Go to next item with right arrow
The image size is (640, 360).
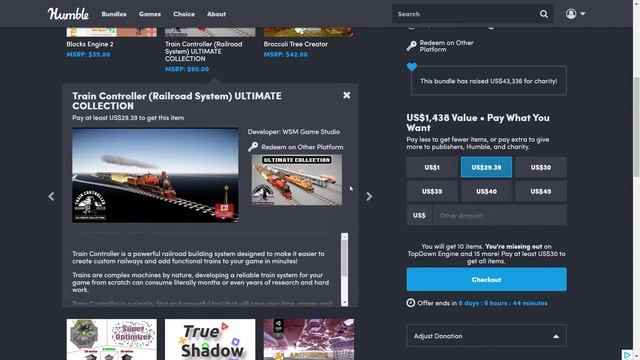(369, 196)
